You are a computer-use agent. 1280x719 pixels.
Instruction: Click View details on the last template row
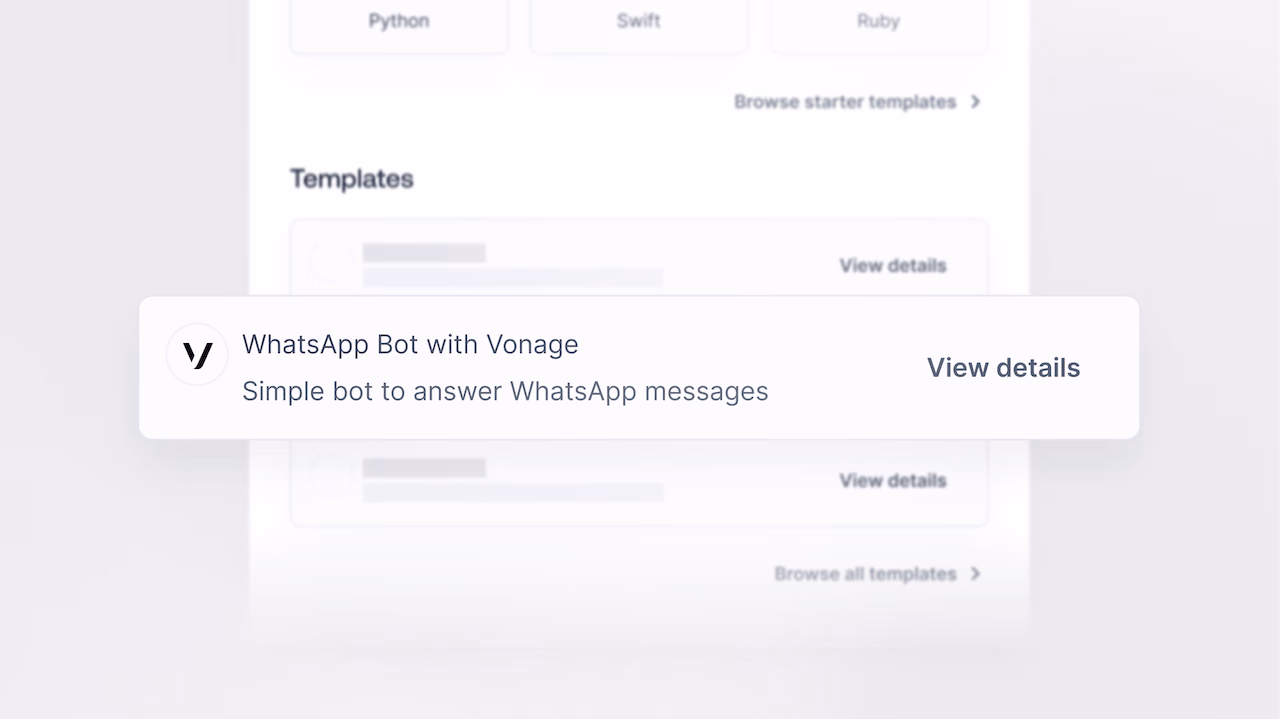coord(893,481)
